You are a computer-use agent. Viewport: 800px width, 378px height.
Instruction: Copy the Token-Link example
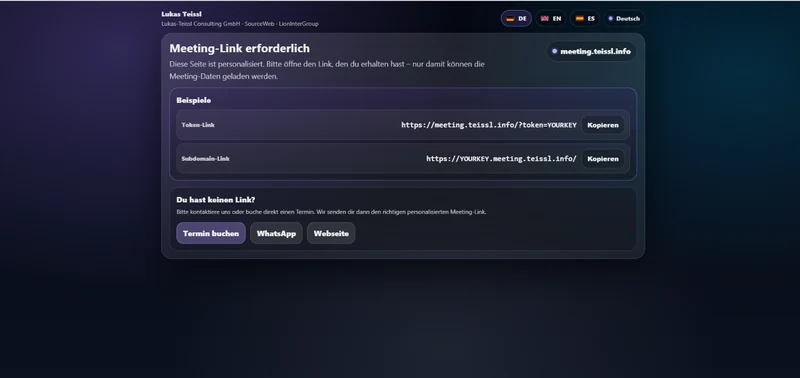(603, 125)
